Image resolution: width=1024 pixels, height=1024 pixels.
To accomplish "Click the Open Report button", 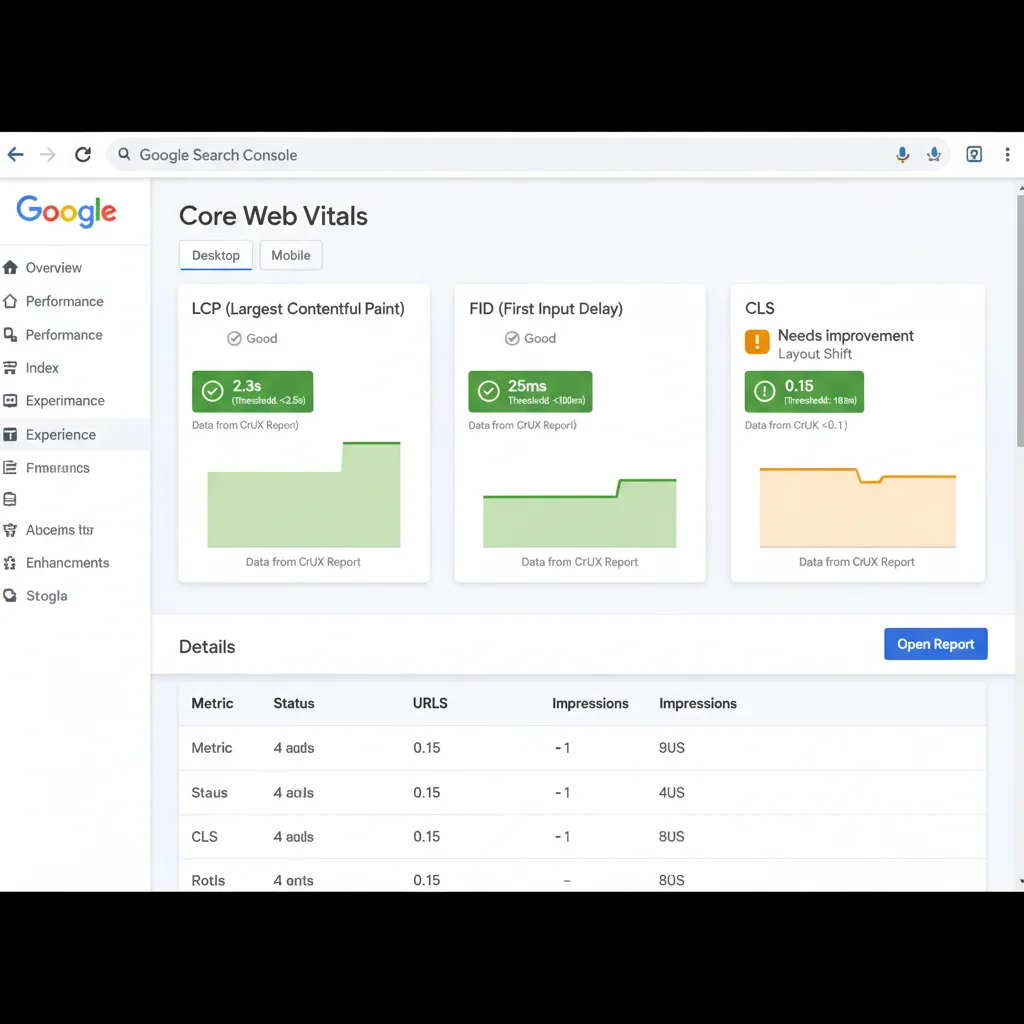I will pyautogui.click(x=935, y=644).
